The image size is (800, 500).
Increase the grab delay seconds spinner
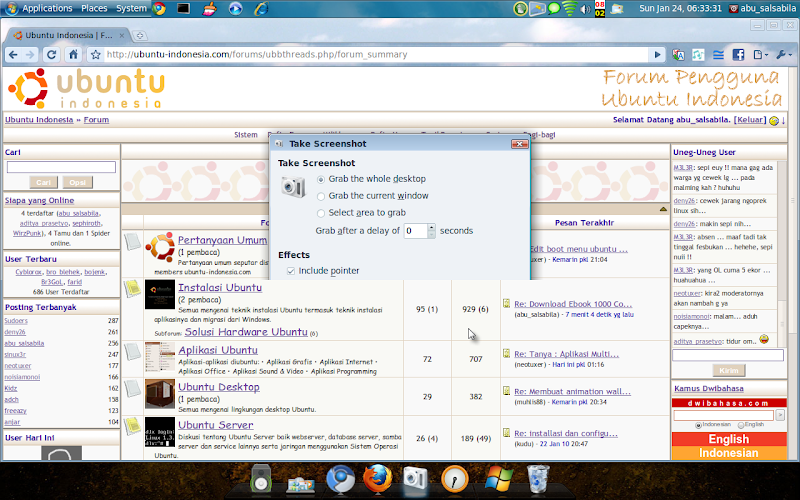point(432,227)
